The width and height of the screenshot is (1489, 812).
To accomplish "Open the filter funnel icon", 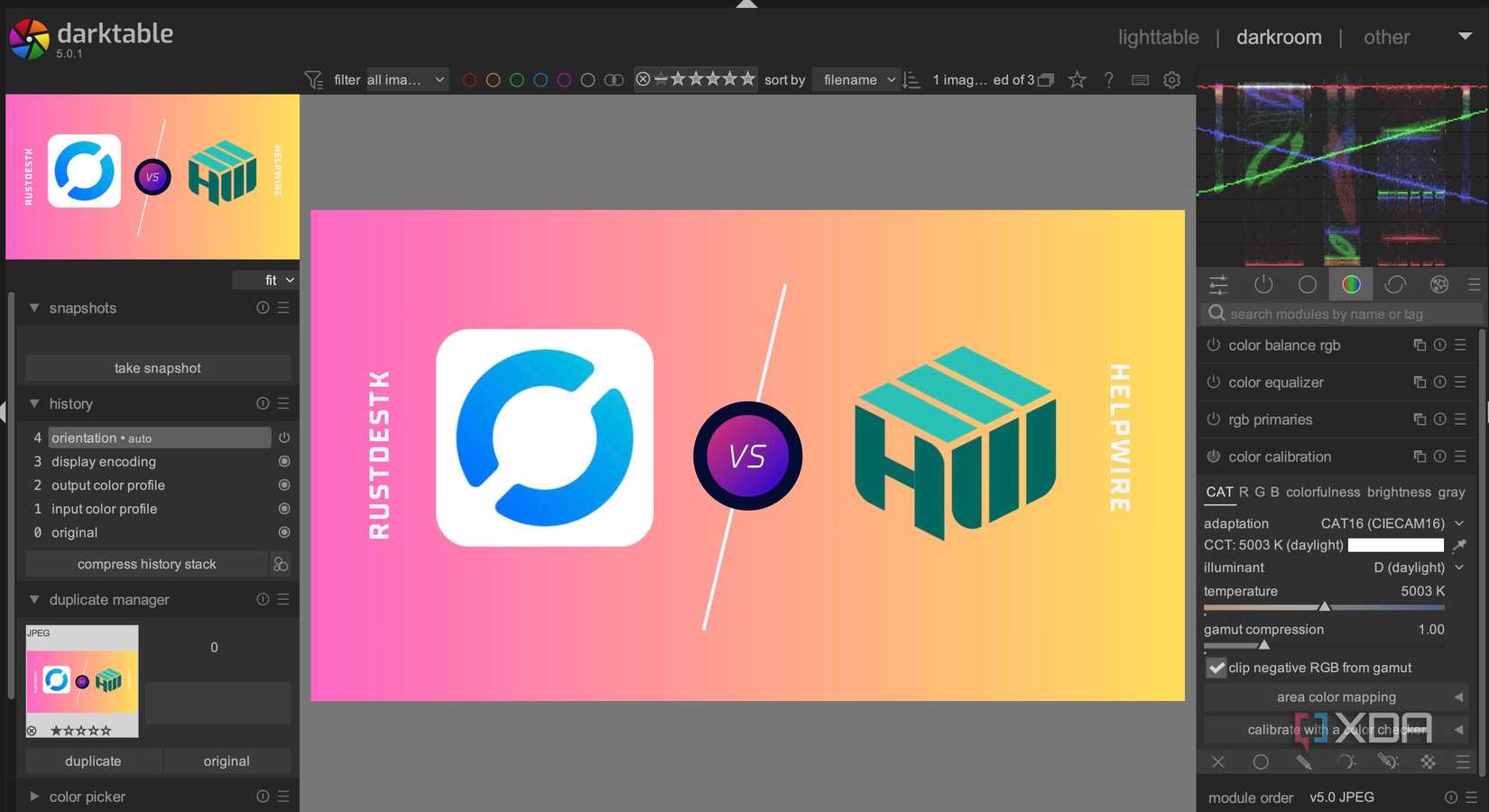I will [x=313, y=80].
